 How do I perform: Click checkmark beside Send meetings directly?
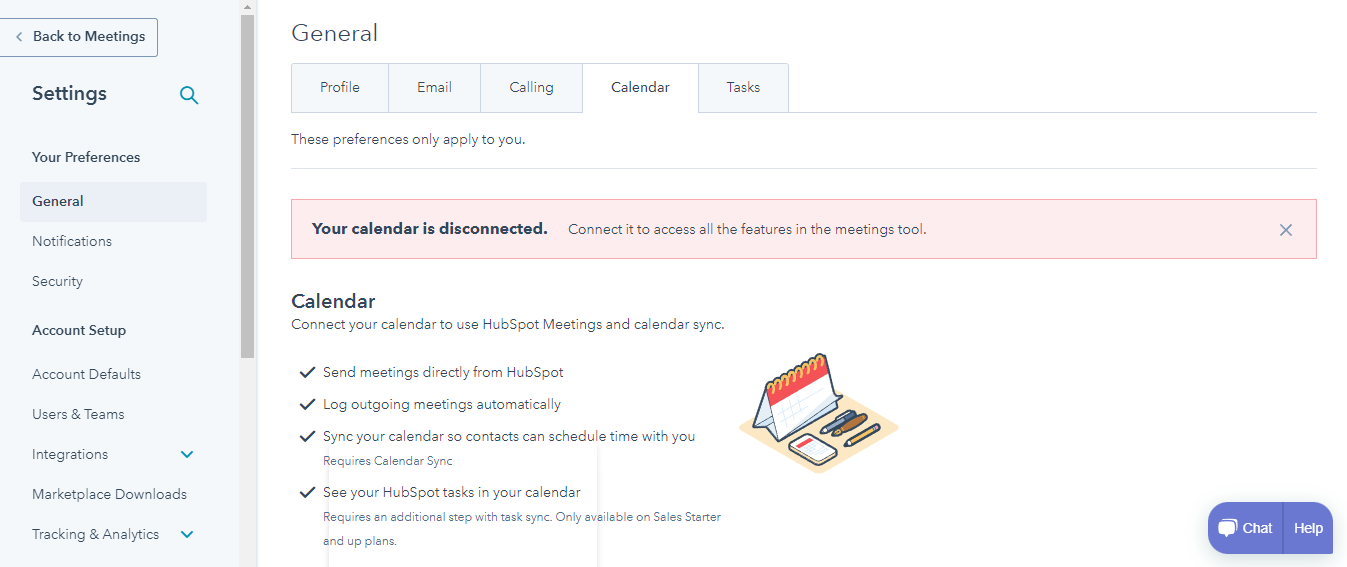[308, 372]
